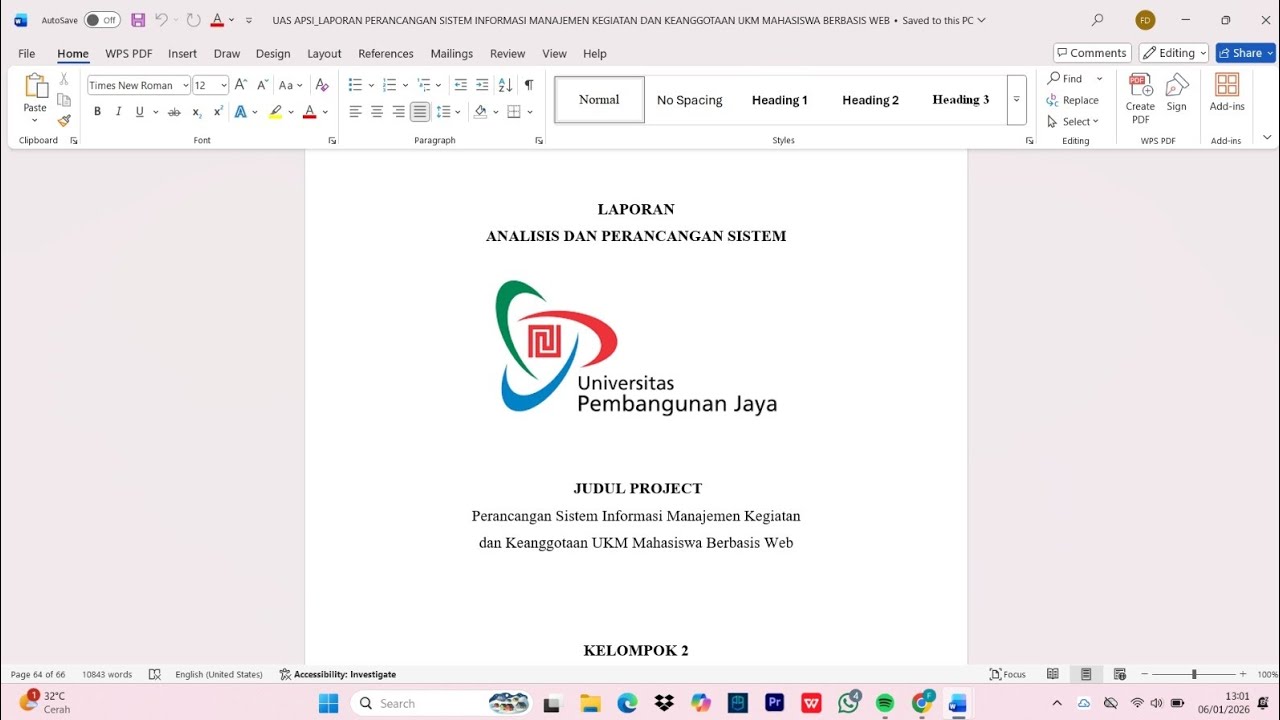1280x720 pixels.
Task: Toggle Underline formatting
Action: click(140, 112)
